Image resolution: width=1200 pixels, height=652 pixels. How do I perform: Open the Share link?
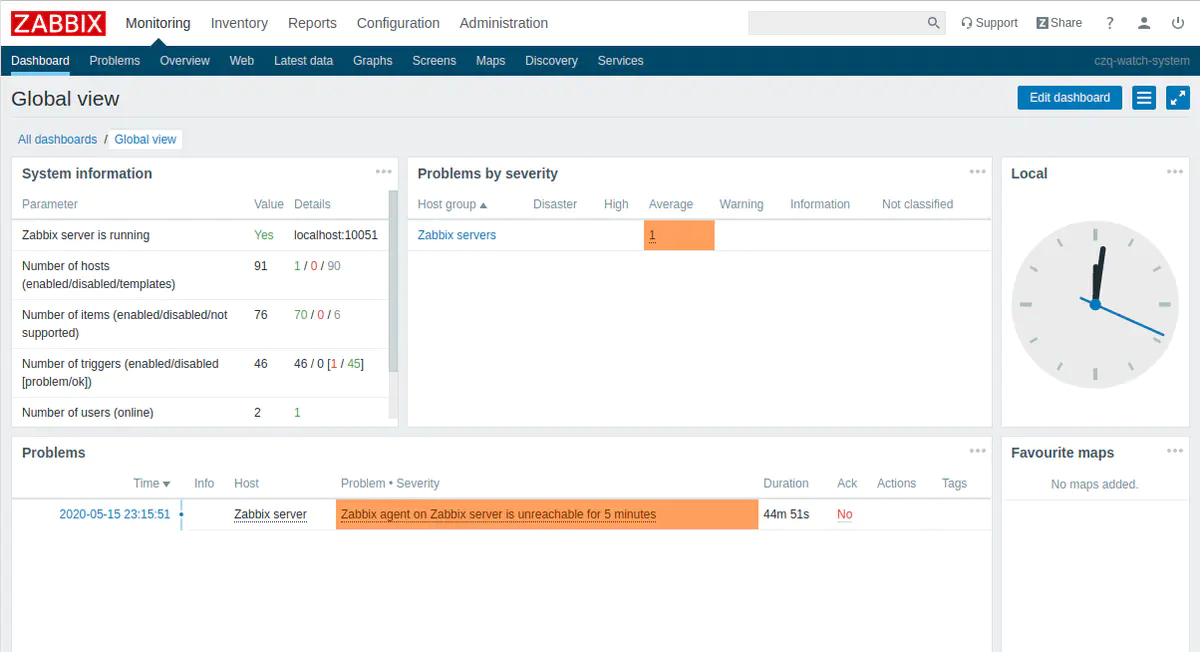(1059, 23)
